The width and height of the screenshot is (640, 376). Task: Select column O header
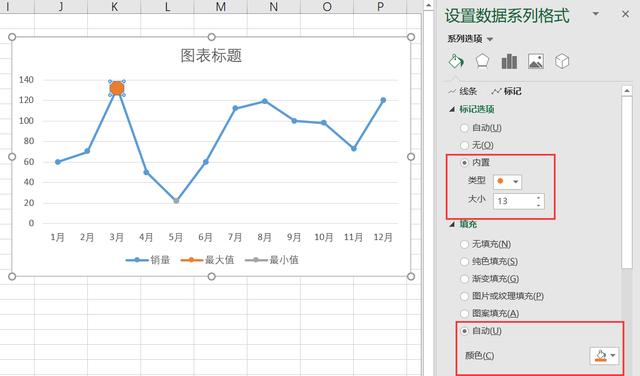(x=327, y=6)
